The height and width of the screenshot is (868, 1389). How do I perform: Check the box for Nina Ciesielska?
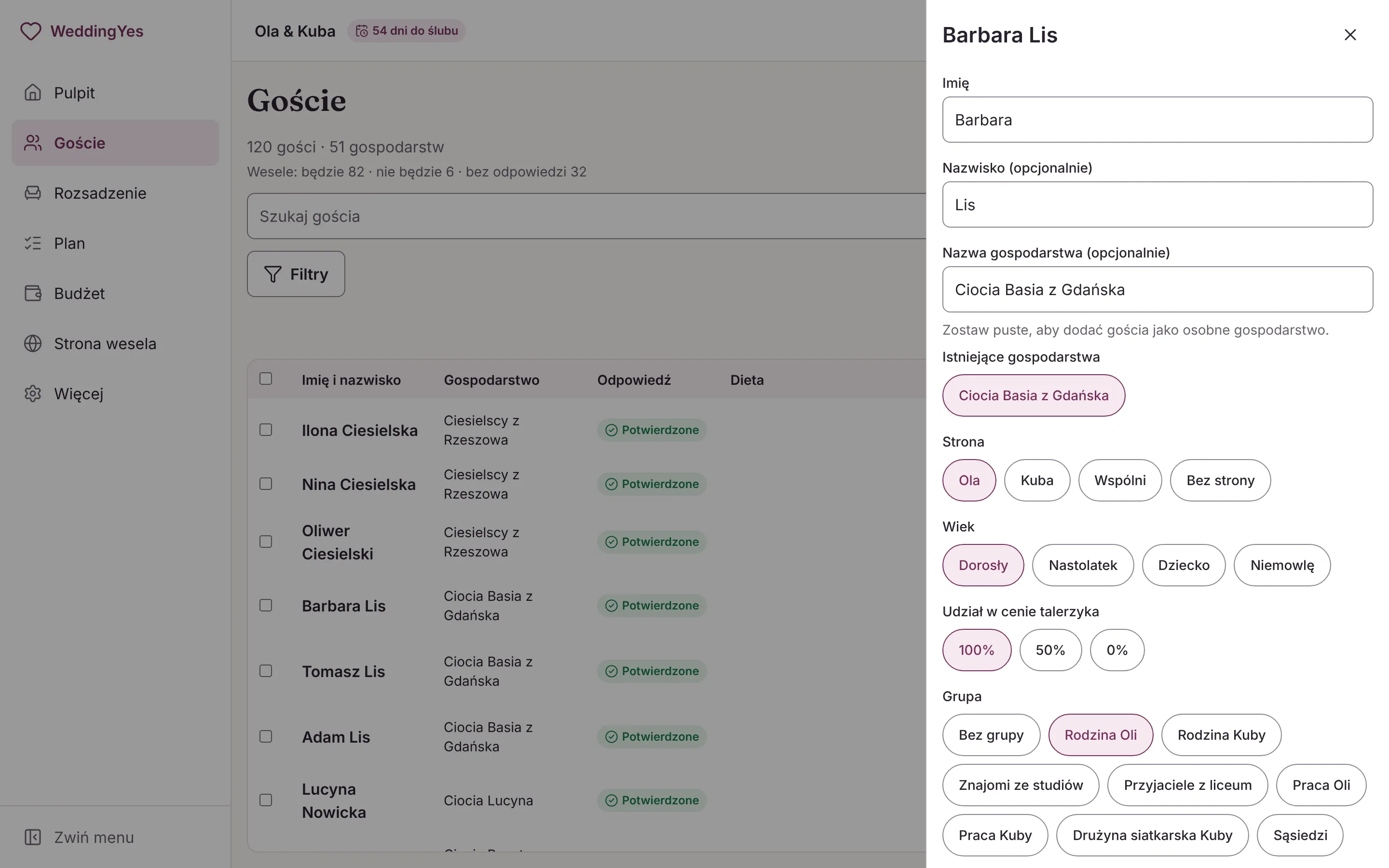tap(266, 484)
